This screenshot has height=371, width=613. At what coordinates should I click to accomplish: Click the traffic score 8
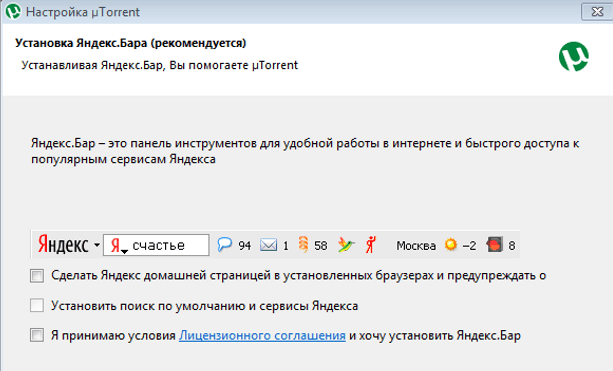(512, 246)
